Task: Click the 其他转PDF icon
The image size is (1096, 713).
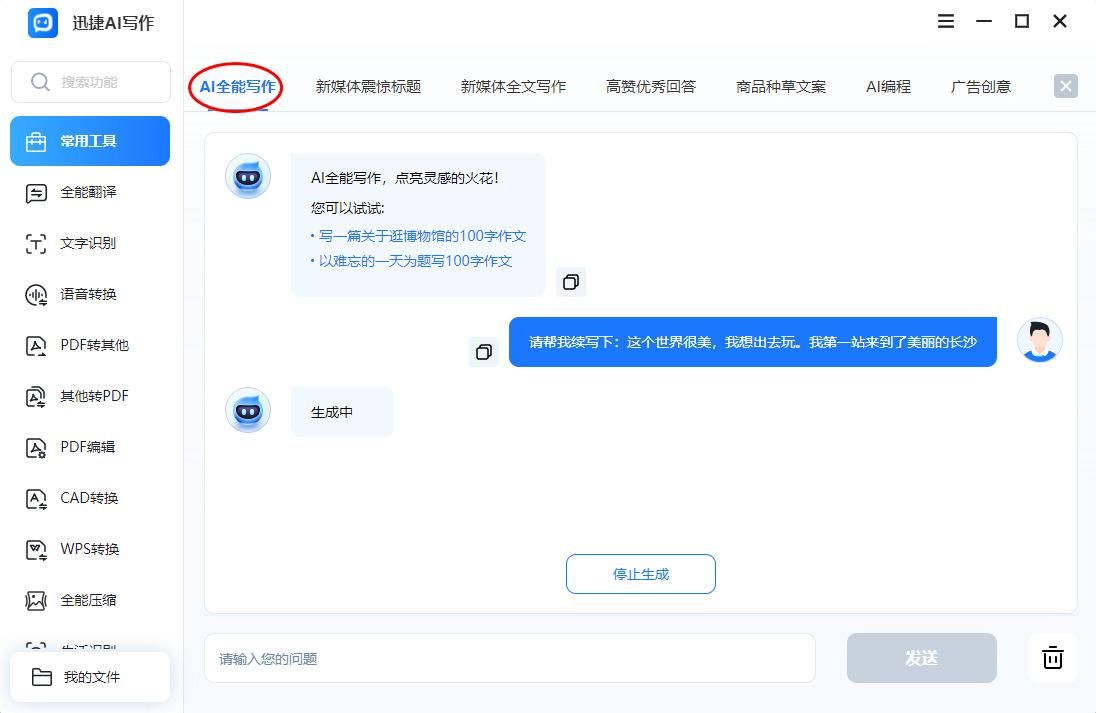Action: coord(36,397)
